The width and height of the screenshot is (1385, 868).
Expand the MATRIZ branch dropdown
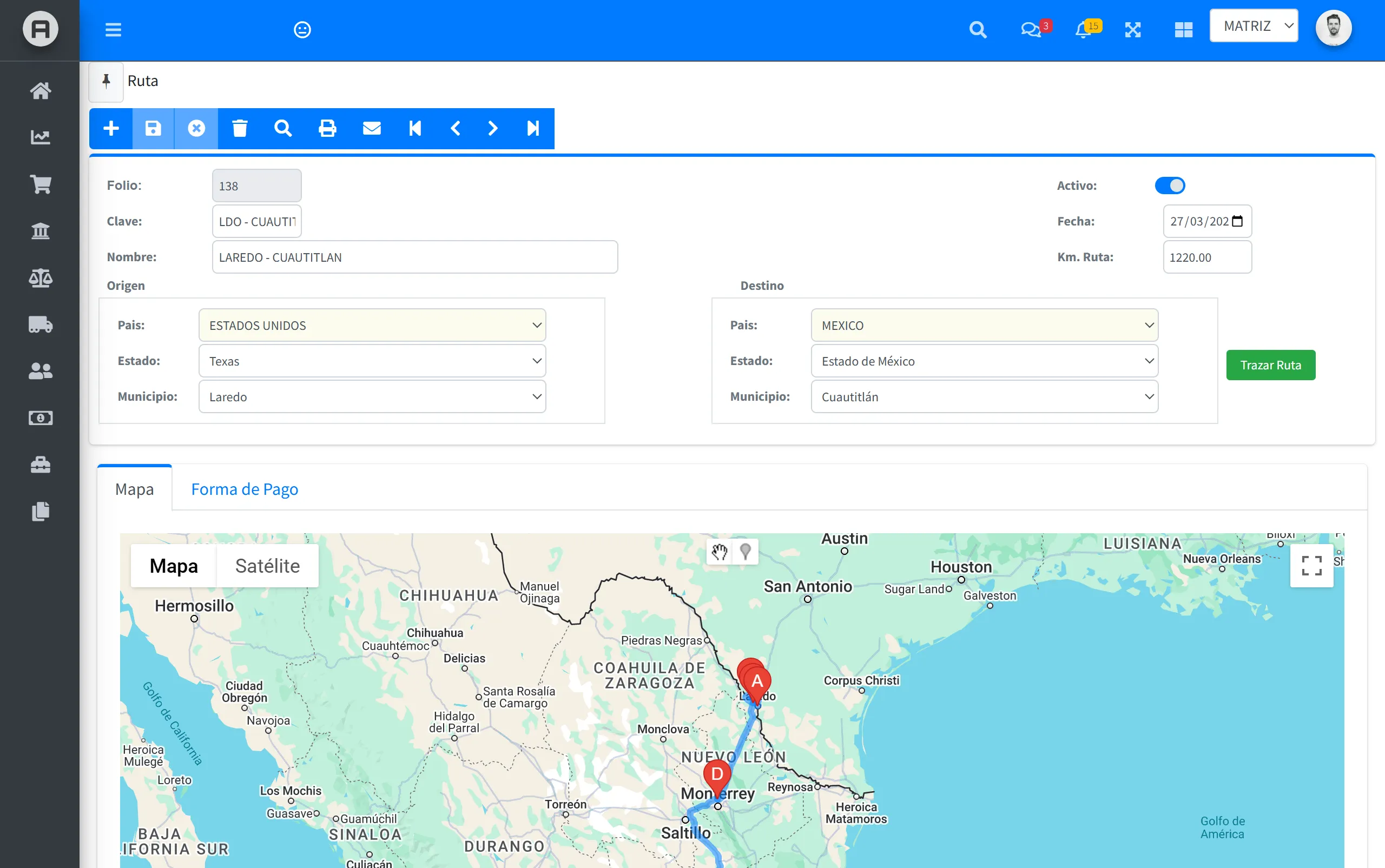1254,26
